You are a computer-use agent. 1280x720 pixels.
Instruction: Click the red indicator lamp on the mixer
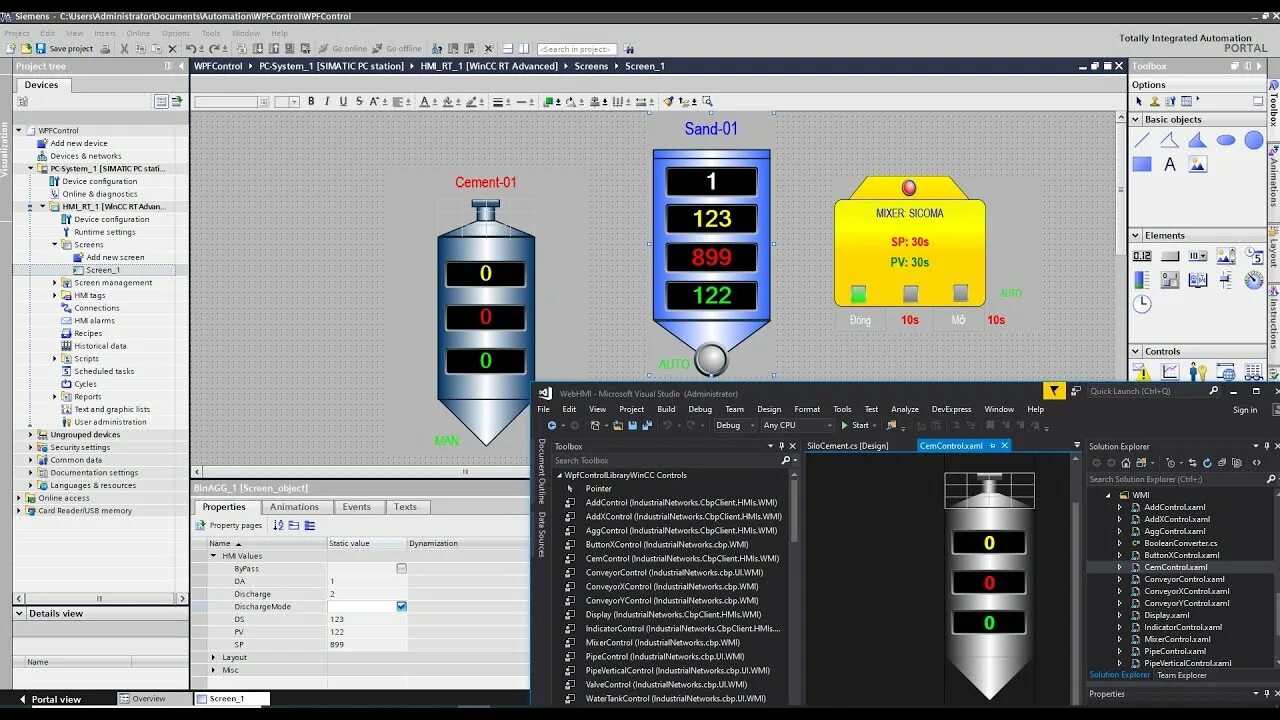coord(909,188)
